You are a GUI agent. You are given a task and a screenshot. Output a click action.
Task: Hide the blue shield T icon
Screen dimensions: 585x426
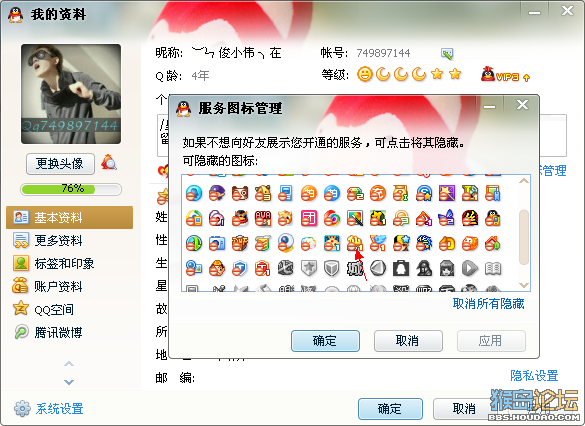click(x=240, y=268)
